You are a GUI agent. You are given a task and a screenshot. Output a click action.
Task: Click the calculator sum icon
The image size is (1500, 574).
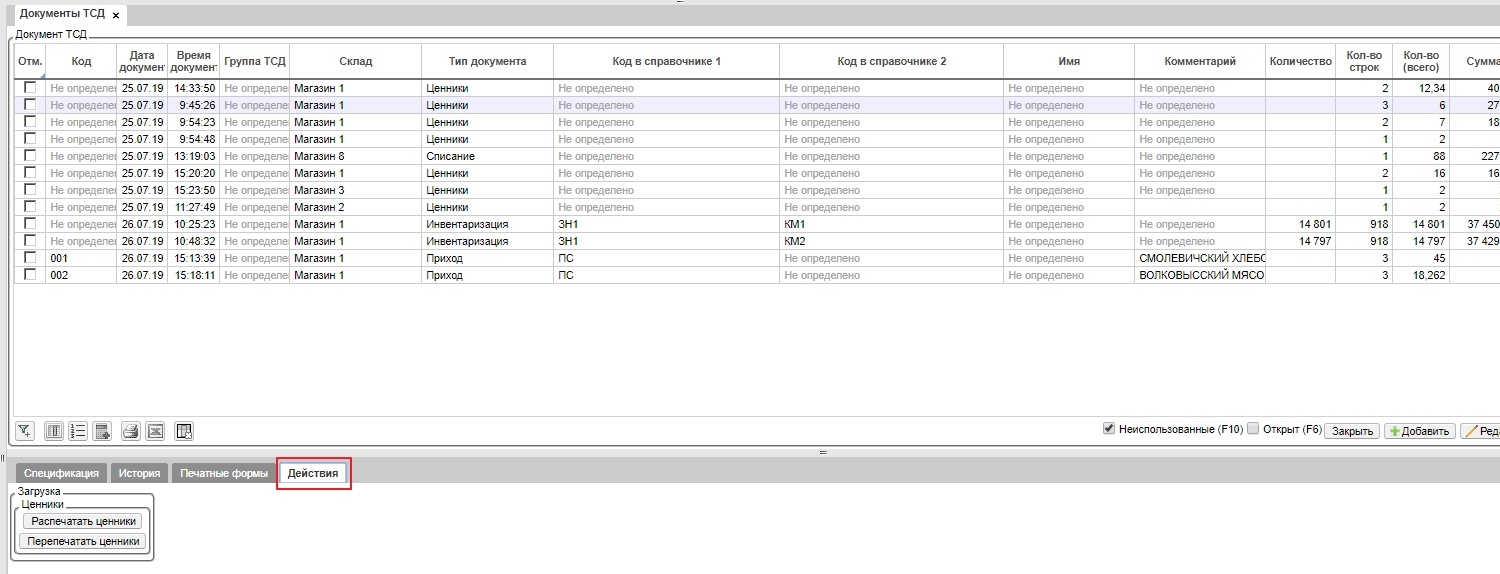pyautogui.click(x=102, y=431)
